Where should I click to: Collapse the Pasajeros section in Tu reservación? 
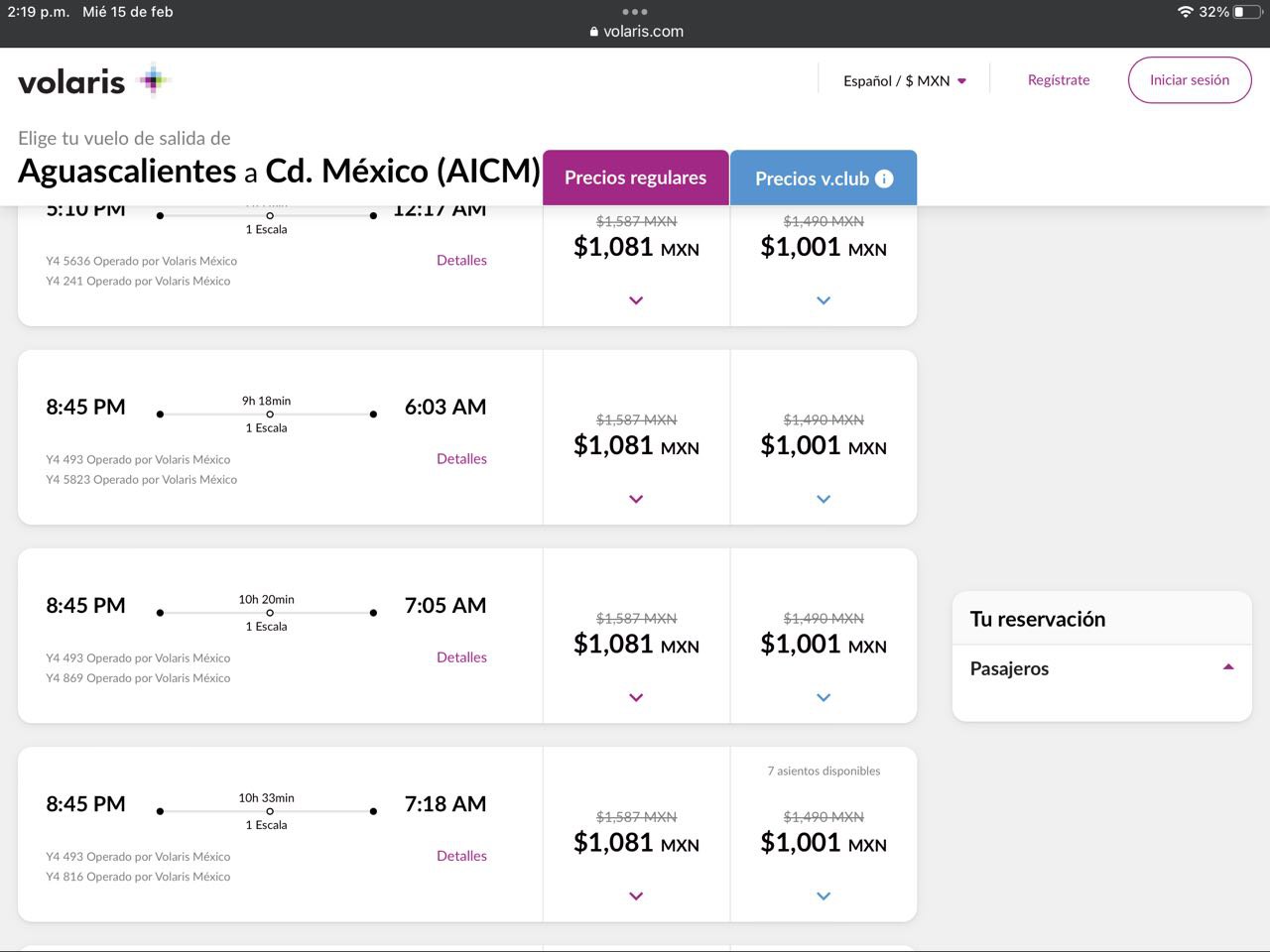(1228, 667)
